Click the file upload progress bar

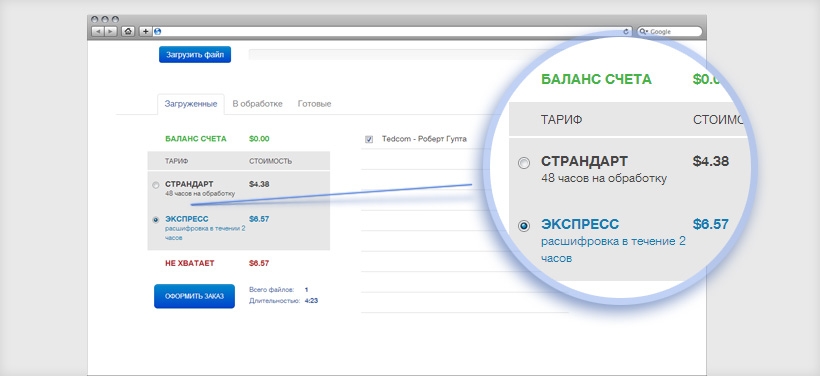coord(387,54)
